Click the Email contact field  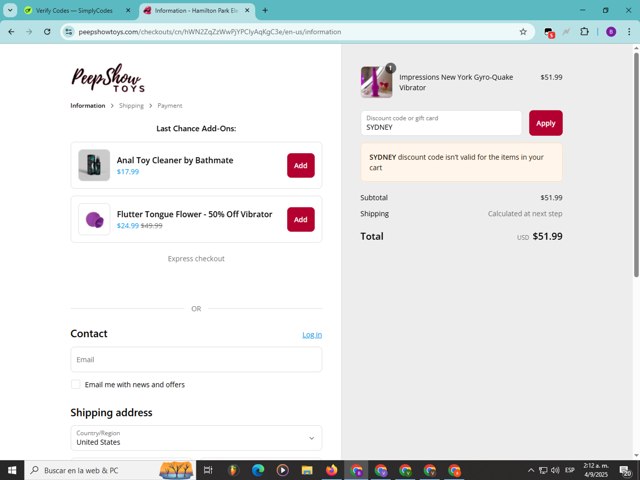196,360
